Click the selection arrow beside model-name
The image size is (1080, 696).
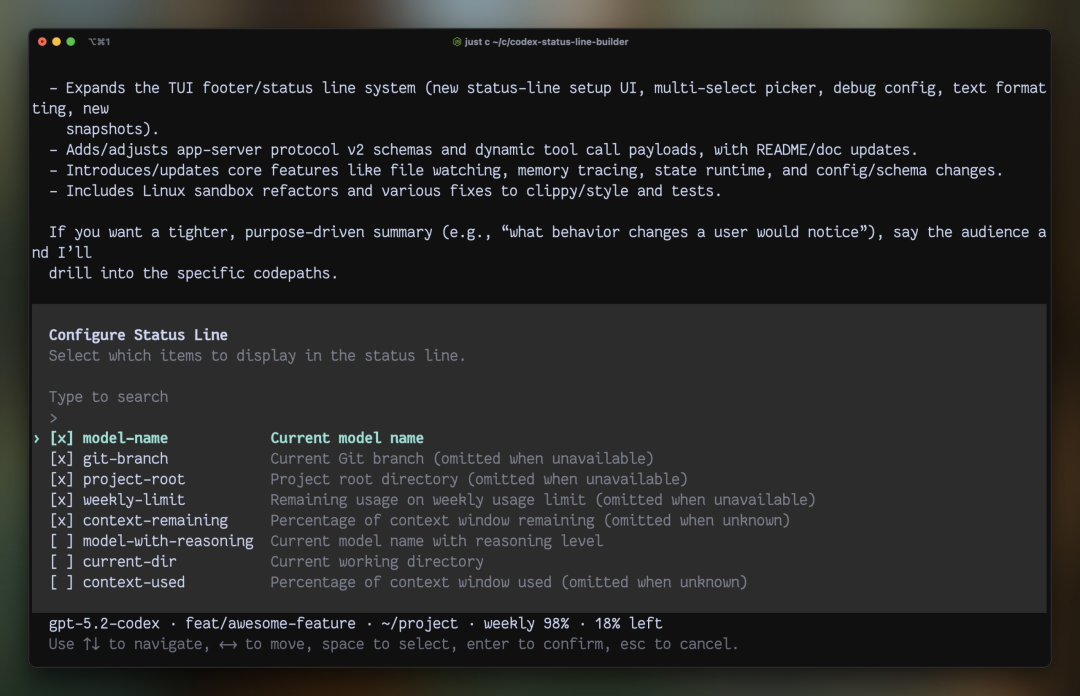37,438
